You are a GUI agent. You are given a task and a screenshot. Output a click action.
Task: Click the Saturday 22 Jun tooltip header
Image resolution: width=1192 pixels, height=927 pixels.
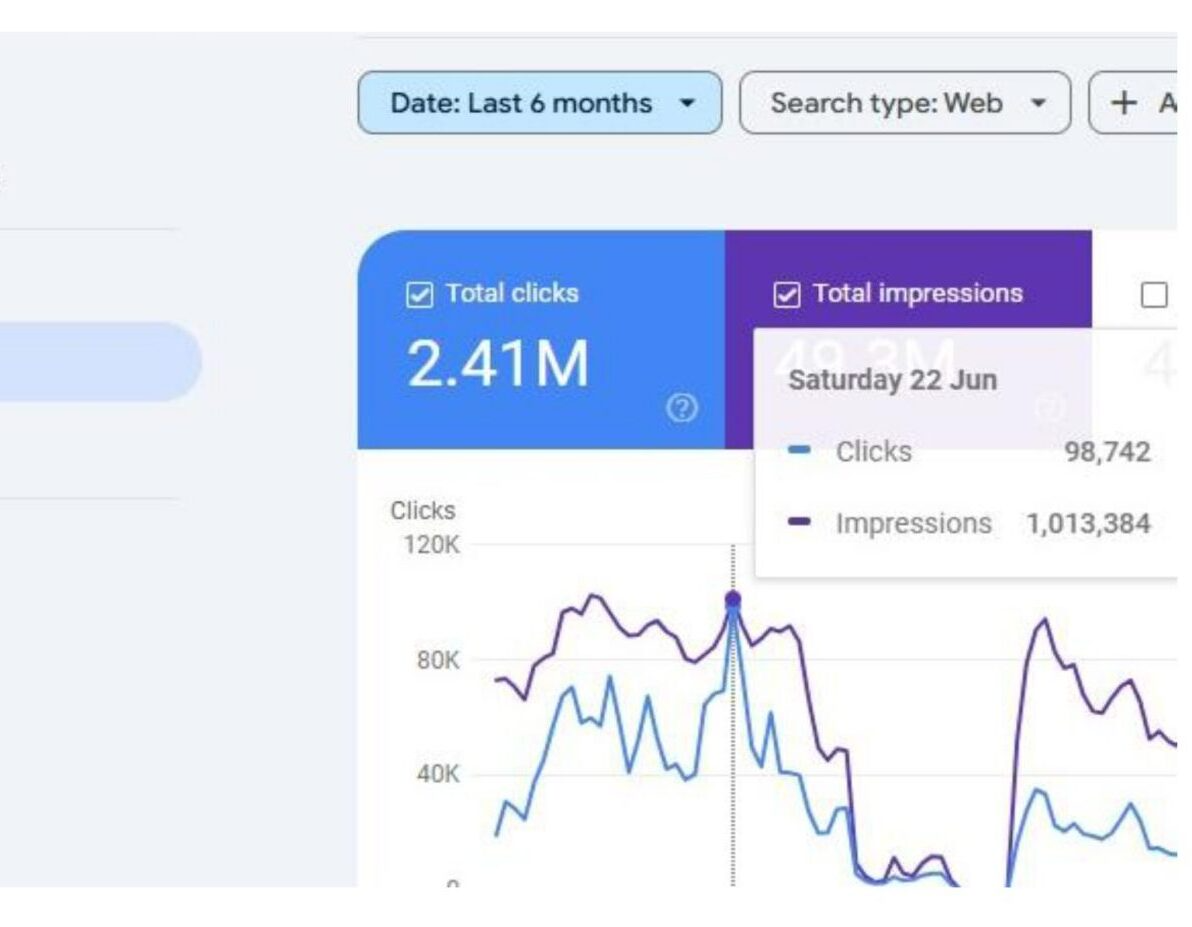point(892,380)
